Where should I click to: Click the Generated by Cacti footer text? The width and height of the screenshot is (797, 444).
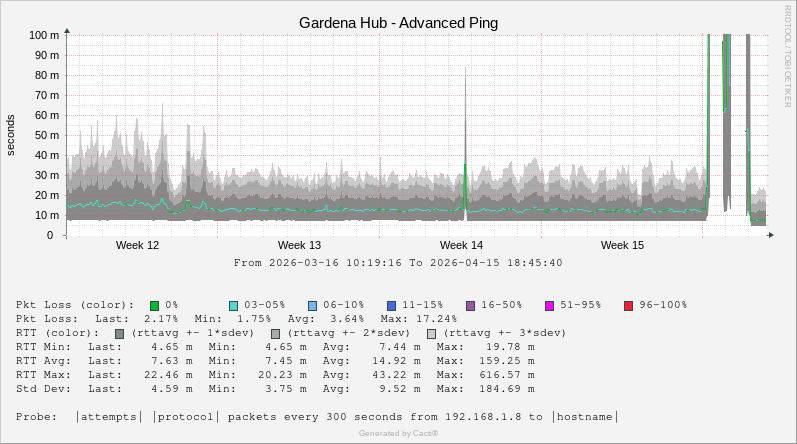pos(398,433)
